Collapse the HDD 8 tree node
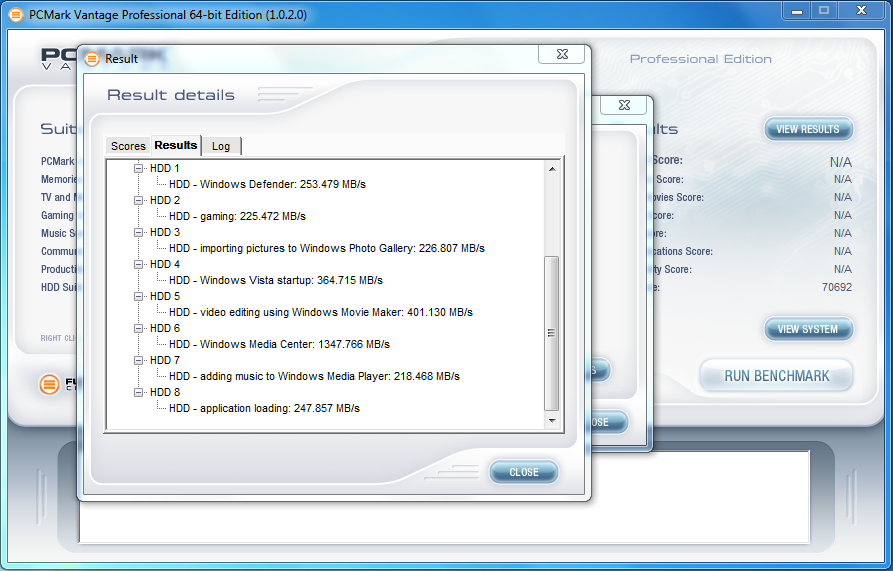Screen dimensions: 893x571 [x=138, y=392]
